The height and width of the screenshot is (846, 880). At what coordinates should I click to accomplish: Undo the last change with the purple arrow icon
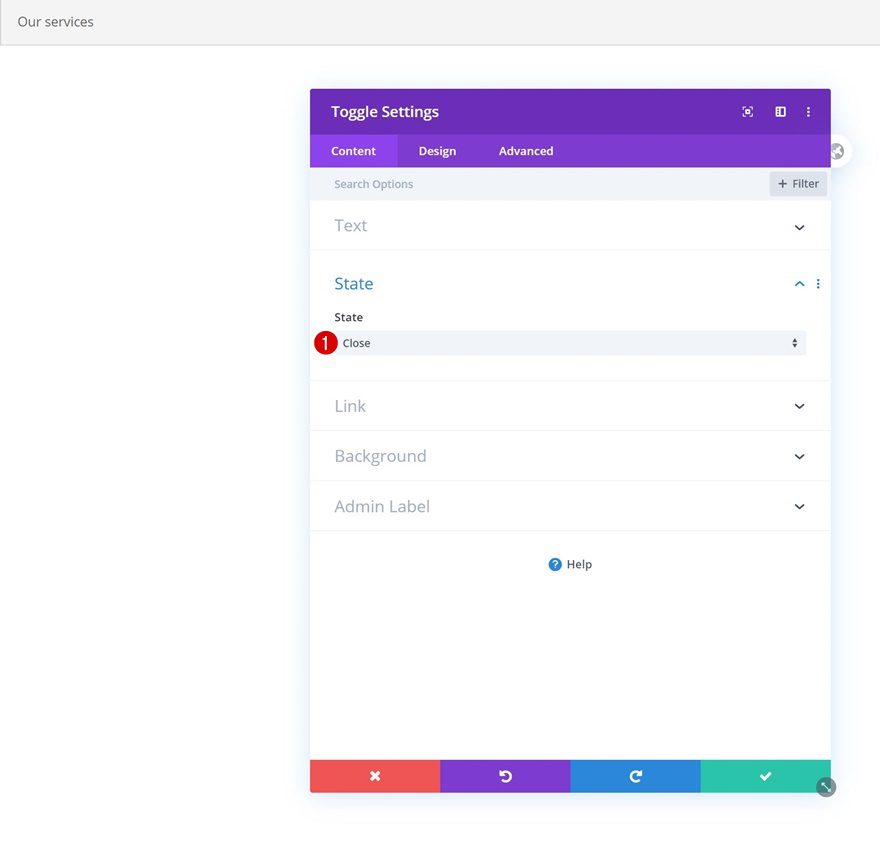[x=504, y=775]
